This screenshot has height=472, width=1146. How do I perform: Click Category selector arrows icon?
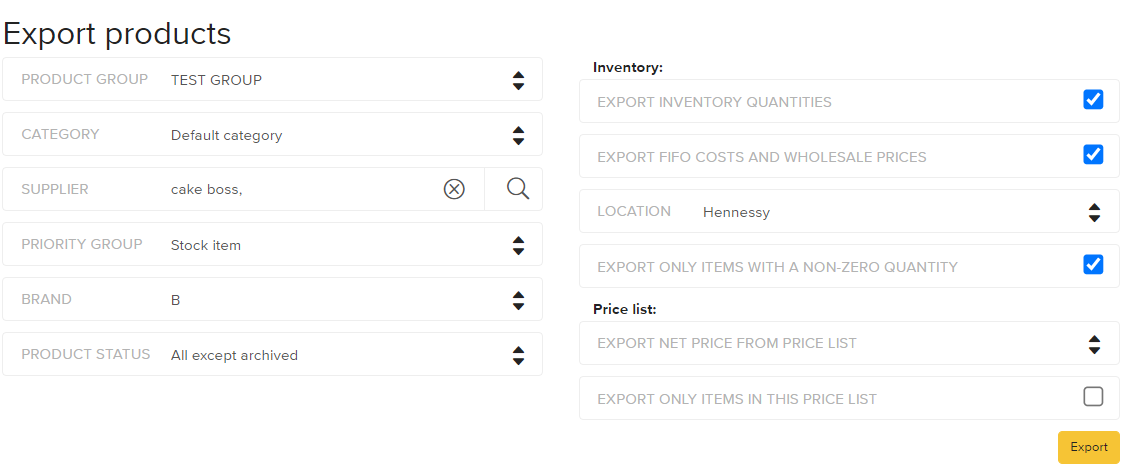[x=518, y=135]
